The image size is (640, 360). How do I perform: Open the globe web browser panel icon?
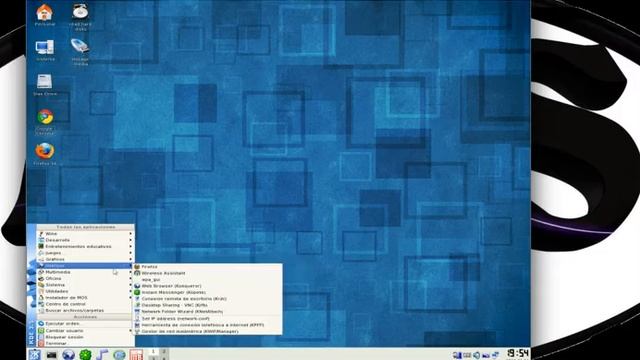68,355
